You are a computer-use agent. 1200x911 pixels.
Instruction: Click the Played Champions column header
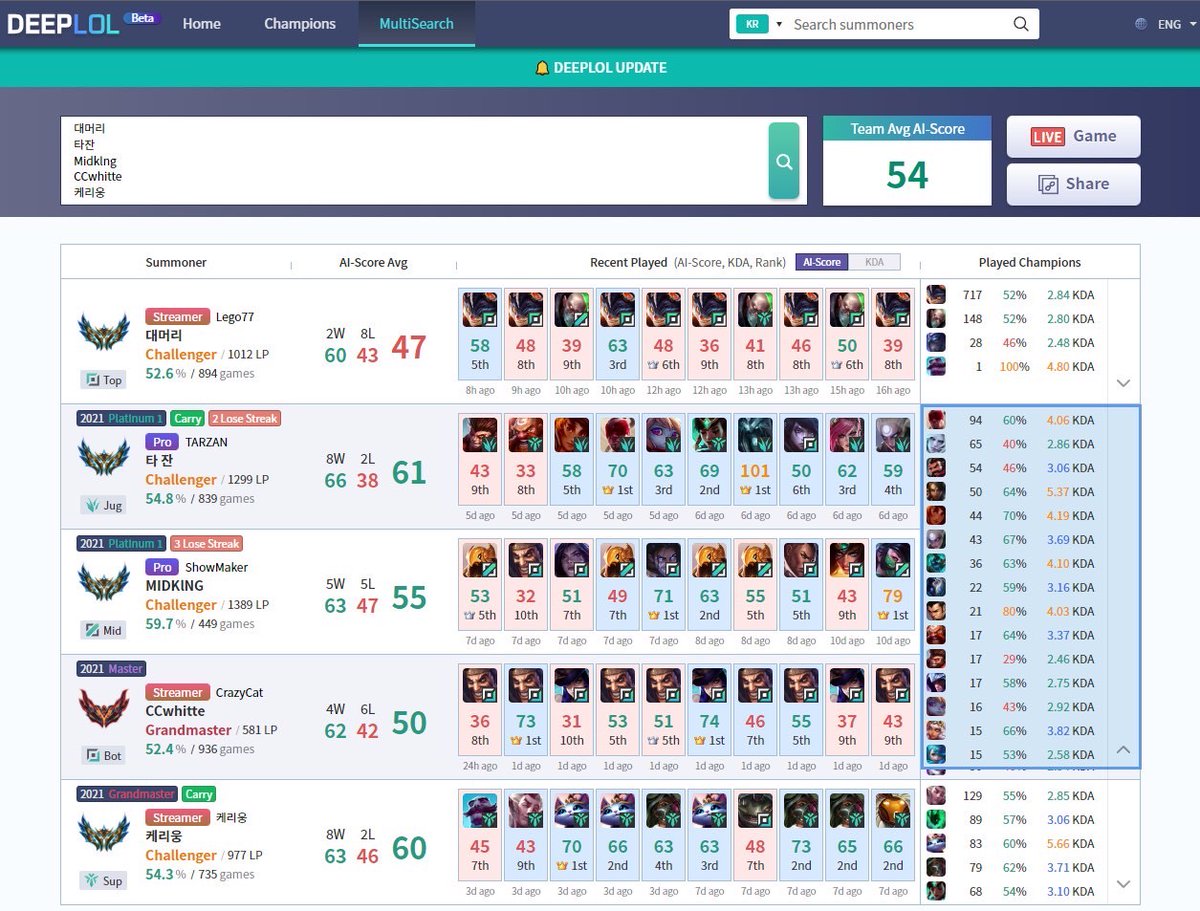tap(1029, 262)
